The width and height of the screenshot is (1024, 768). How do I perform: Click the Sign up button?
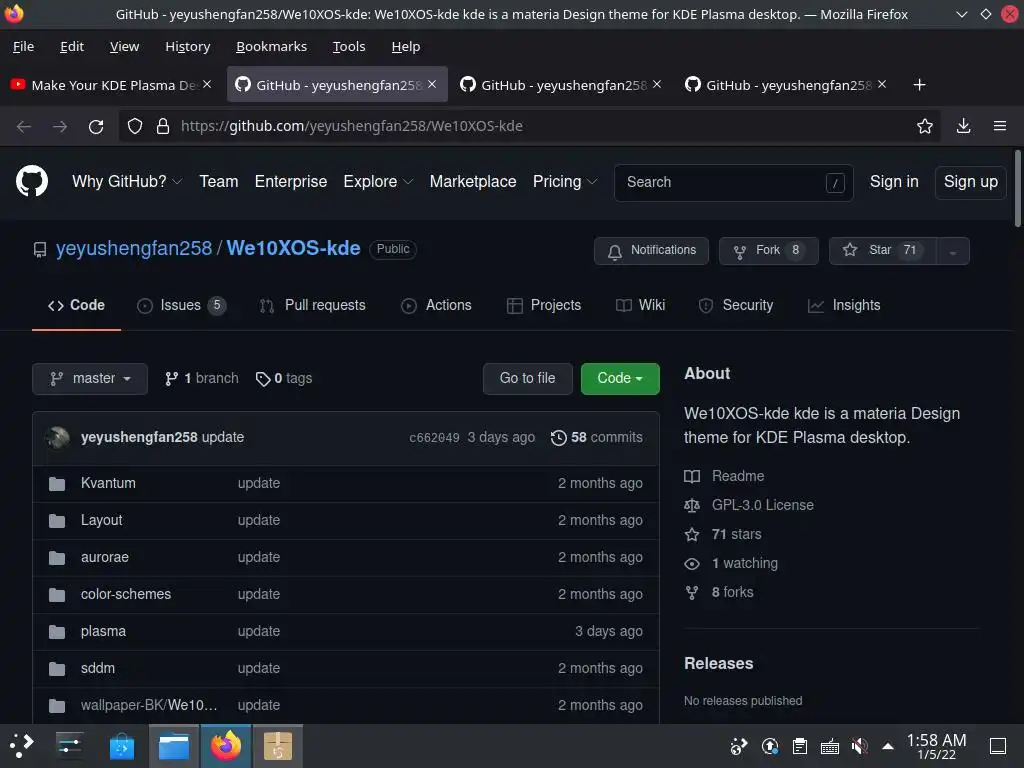(x=970, y=182)
